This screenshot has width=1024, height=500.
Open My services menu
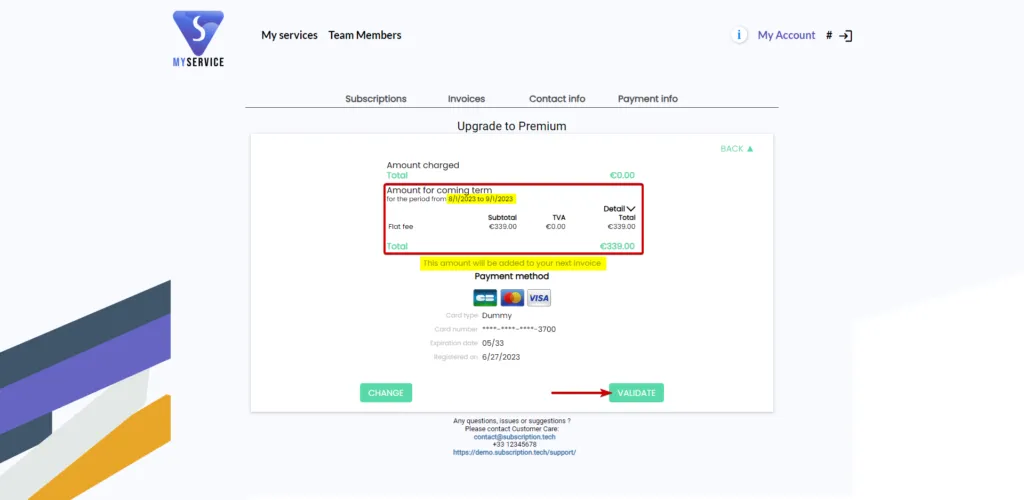[x=289, y=35]
